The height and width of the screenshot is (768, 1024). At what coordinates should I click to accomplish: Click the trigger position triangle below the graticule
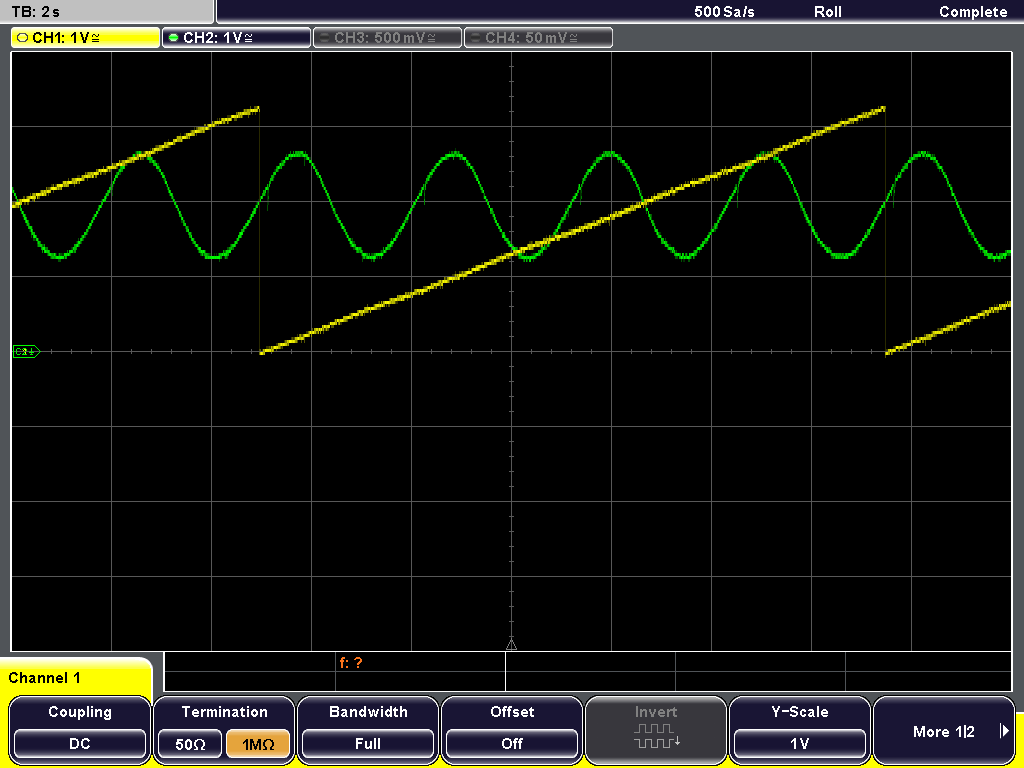coord(511,645)
